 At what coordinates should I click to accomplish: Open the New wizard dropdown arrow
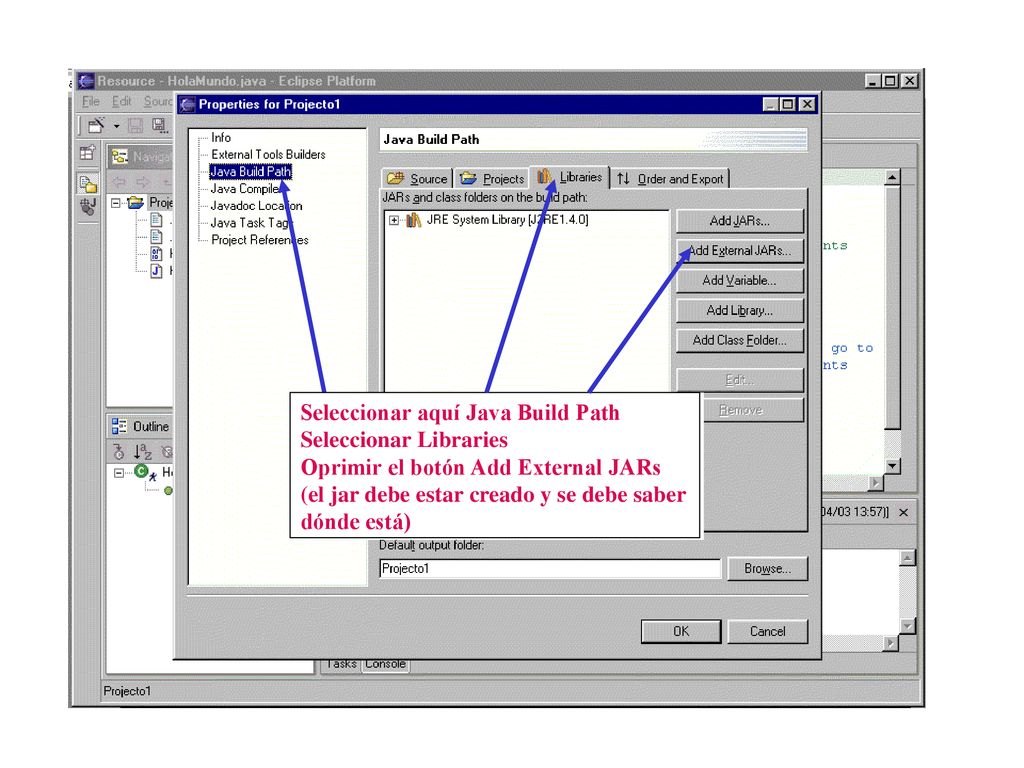tap(116, 126)
